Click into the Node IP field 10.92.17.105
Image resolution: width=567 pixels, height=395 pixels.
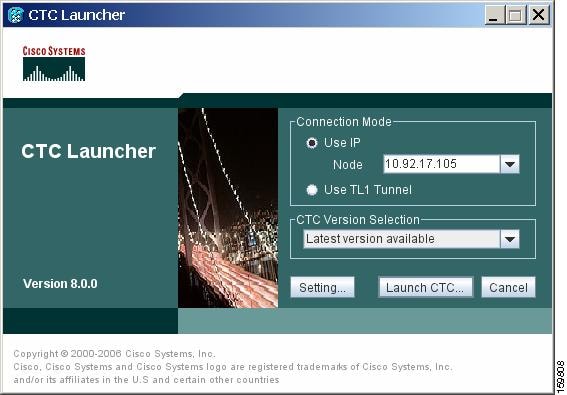442,164
